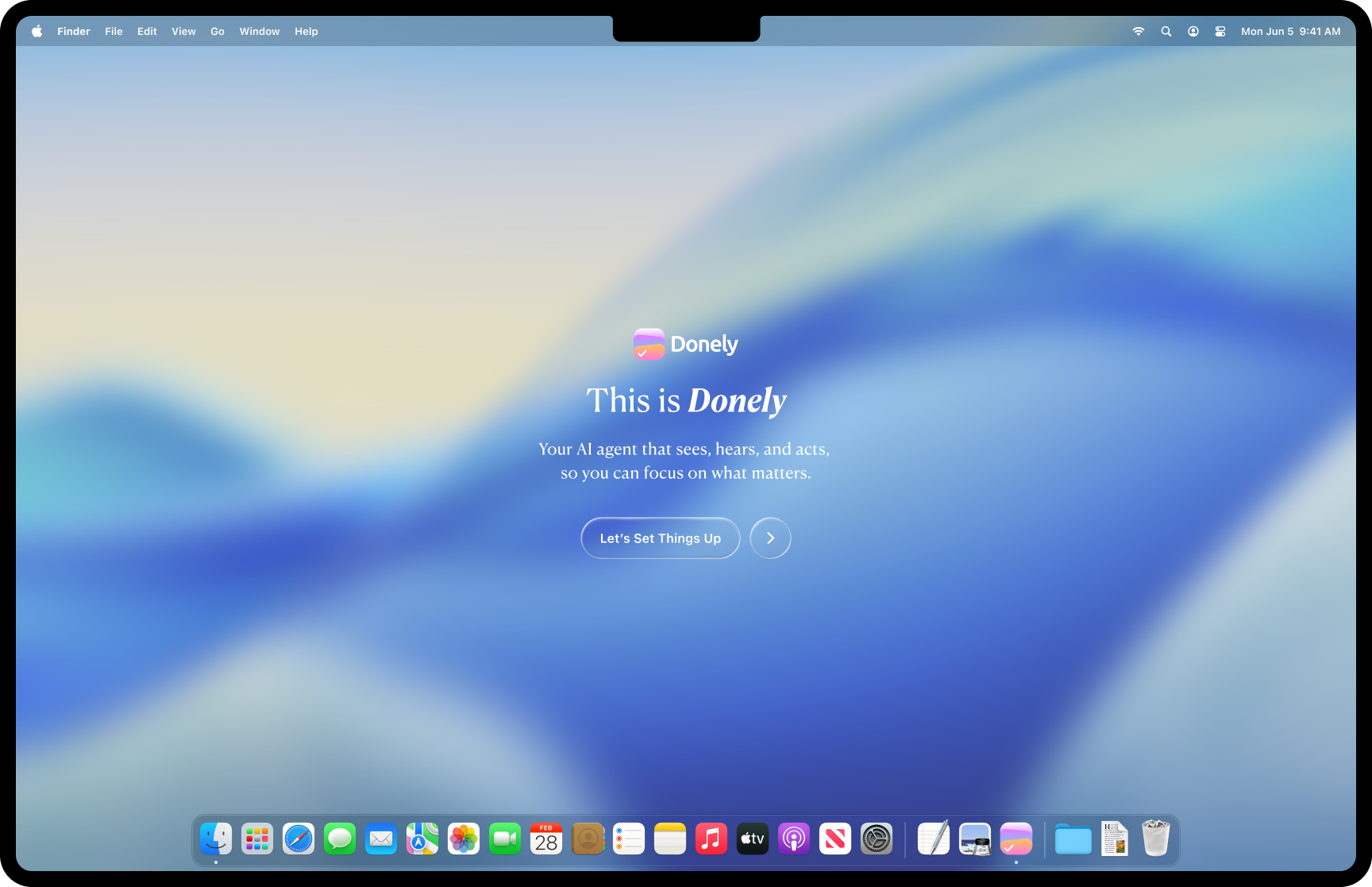Open Contacts from the Dock
This screenshot has height=887, width=1372.
point(588,839)
